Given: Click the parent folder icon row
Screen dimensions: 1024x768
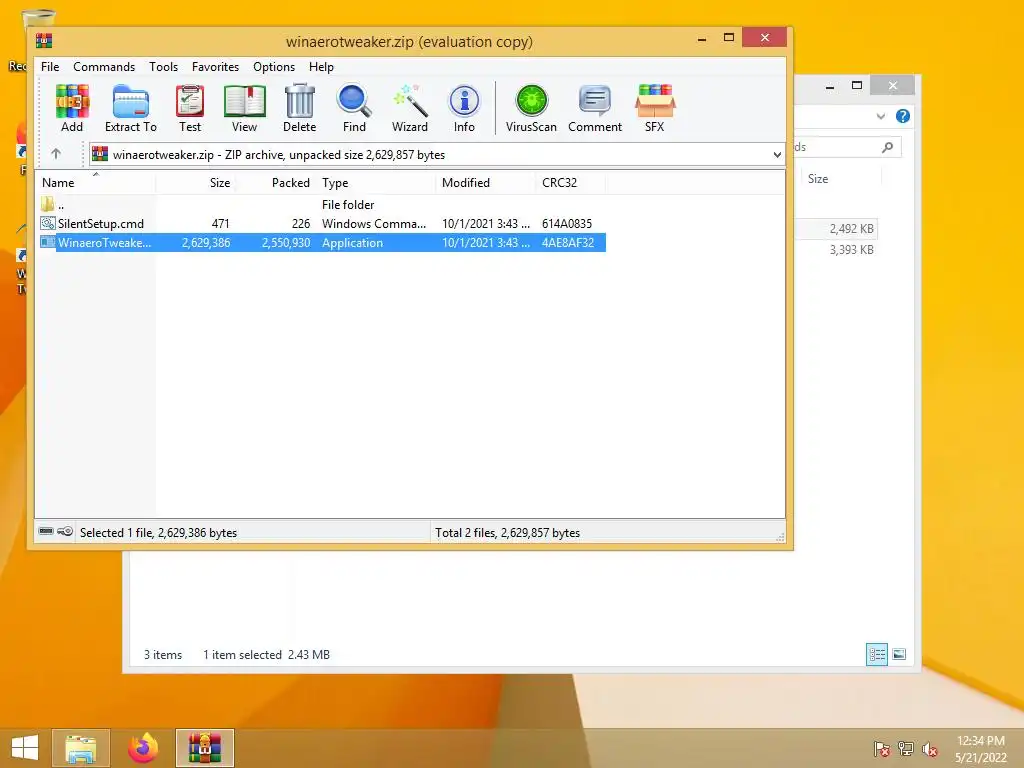Looking at the screenshot, I should 48,204.
